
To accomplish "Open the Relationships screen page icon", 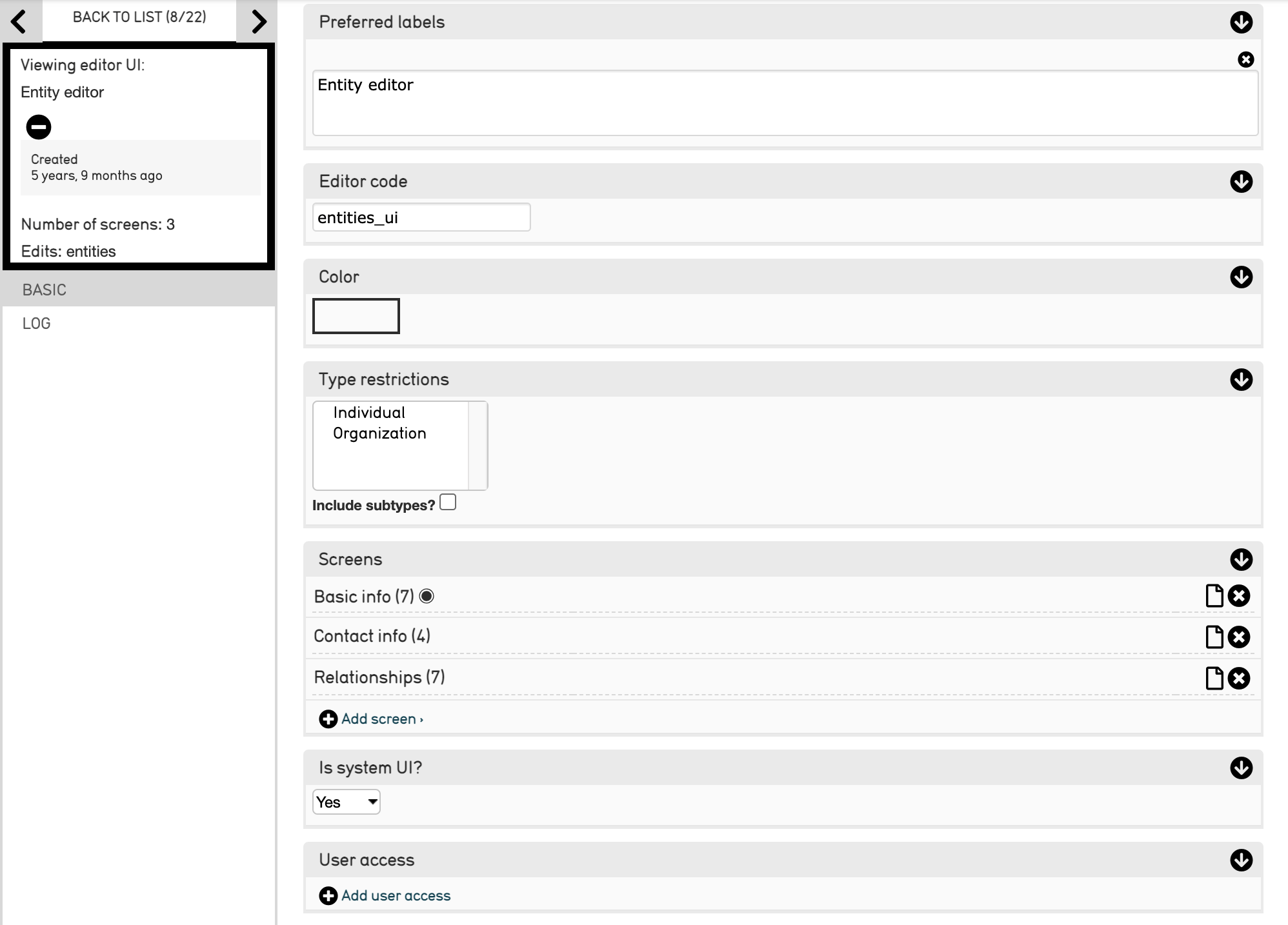I will [x=1214, y=679].
